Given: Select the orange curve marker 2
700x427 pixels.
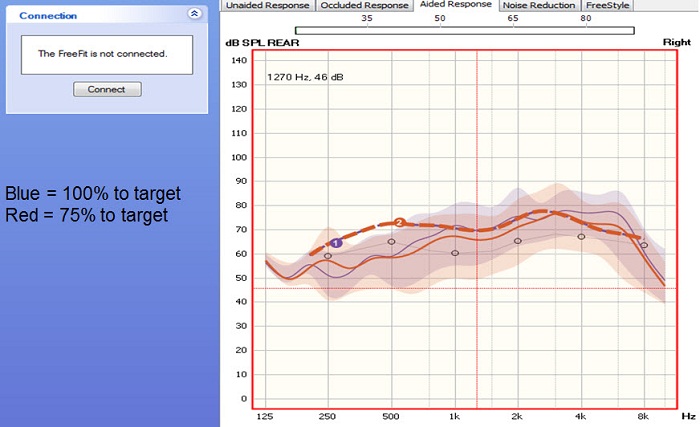Looking at the screenshot, I should [x=399, y=222].
